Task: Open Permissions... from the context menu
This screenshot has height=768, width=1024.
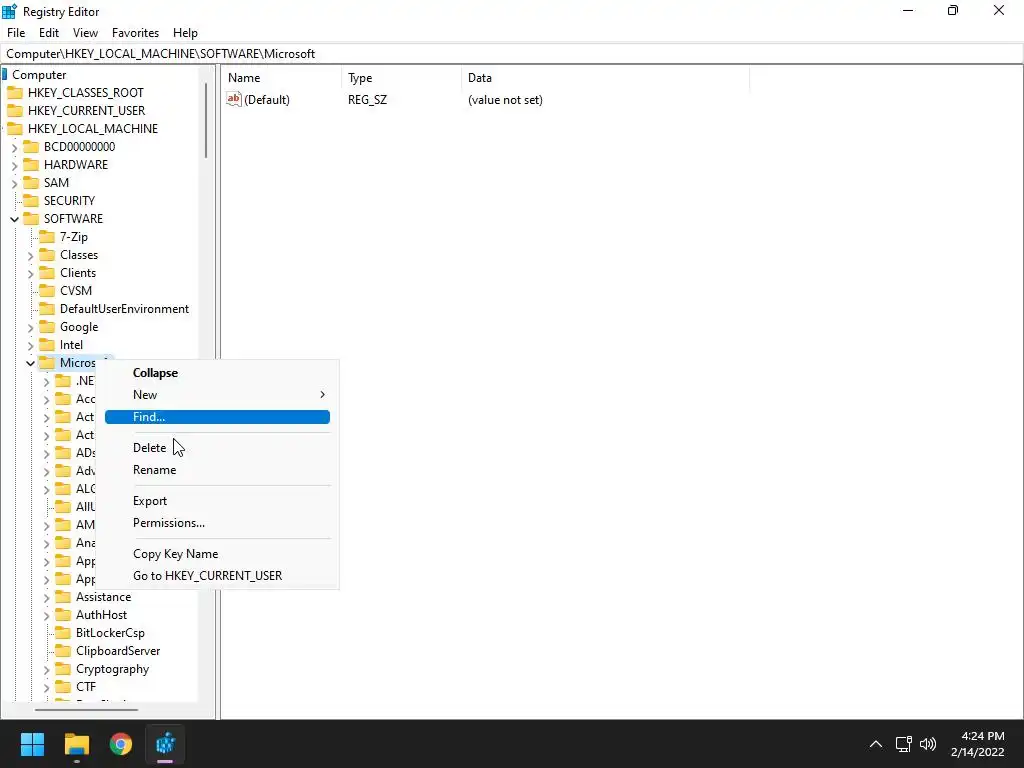Action: pyautogui.click(x=217, y=522)
